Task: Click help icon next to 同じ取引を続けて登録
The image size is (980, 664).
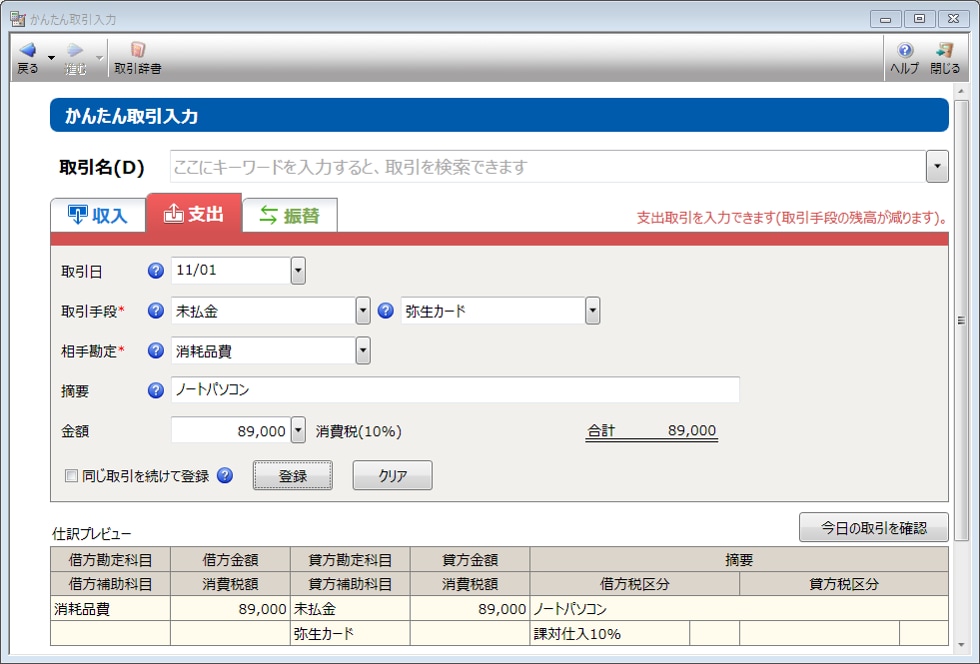Action: click(225, 476)
